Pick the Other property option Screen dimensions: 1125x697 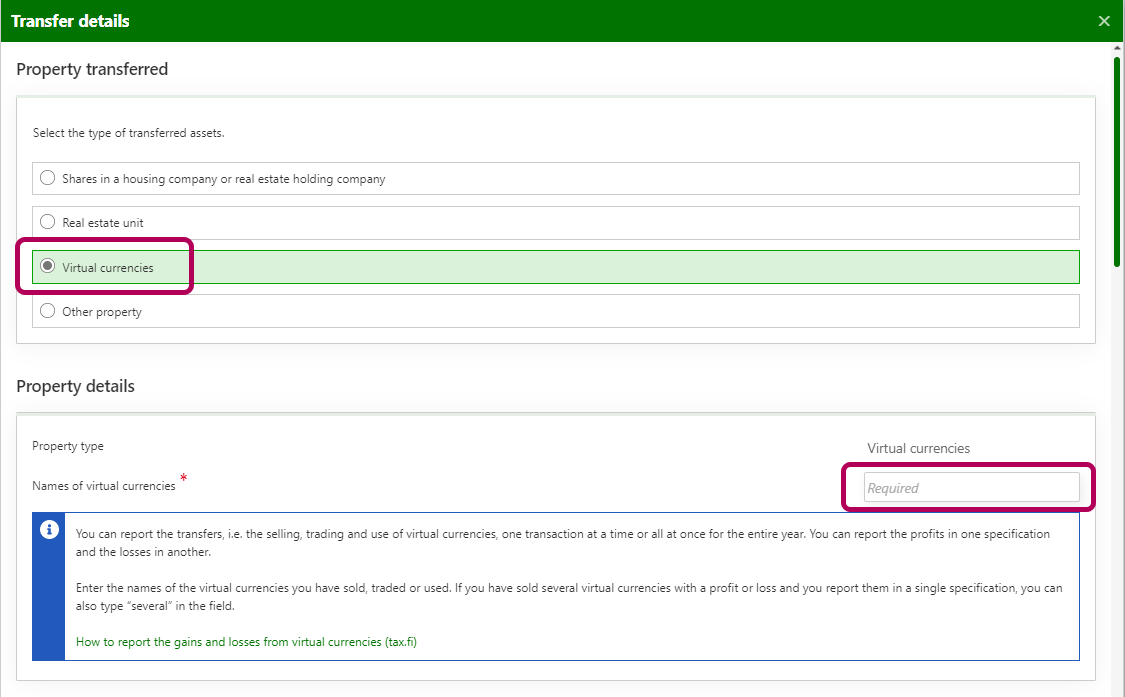[47, 311]
